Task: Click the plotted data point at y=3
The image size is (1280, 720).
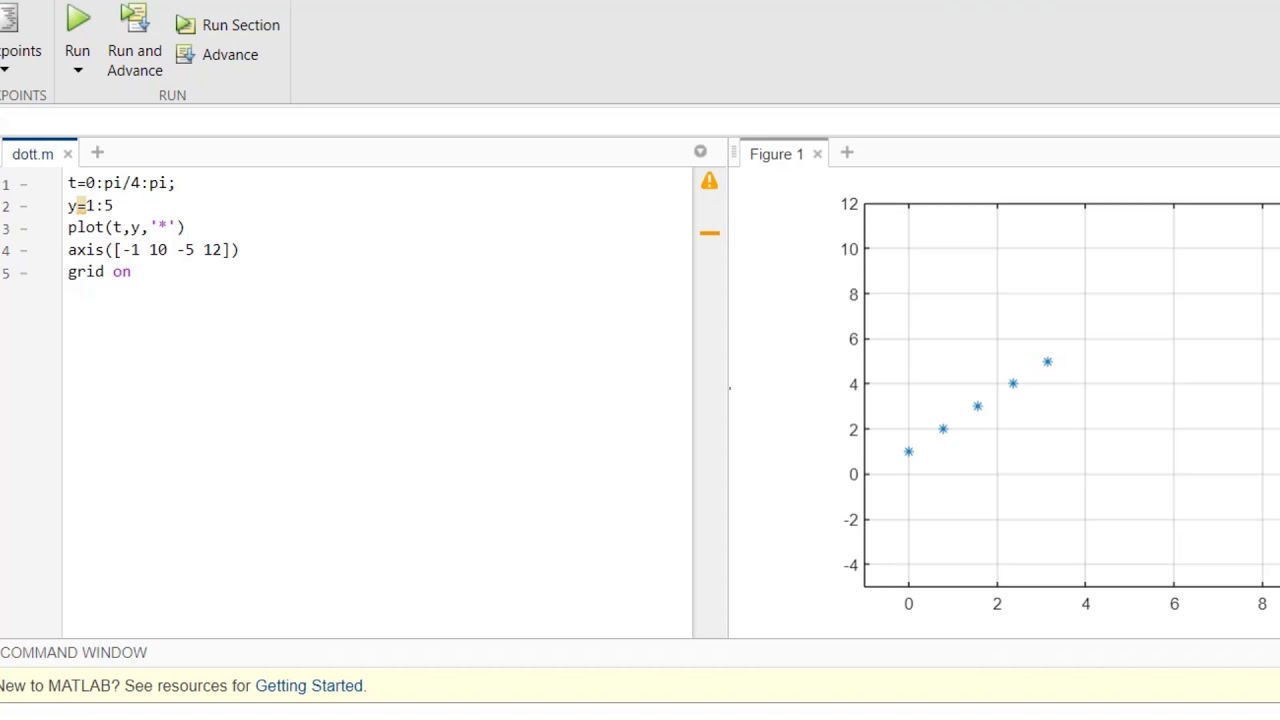Action: [x=977, y=407]
